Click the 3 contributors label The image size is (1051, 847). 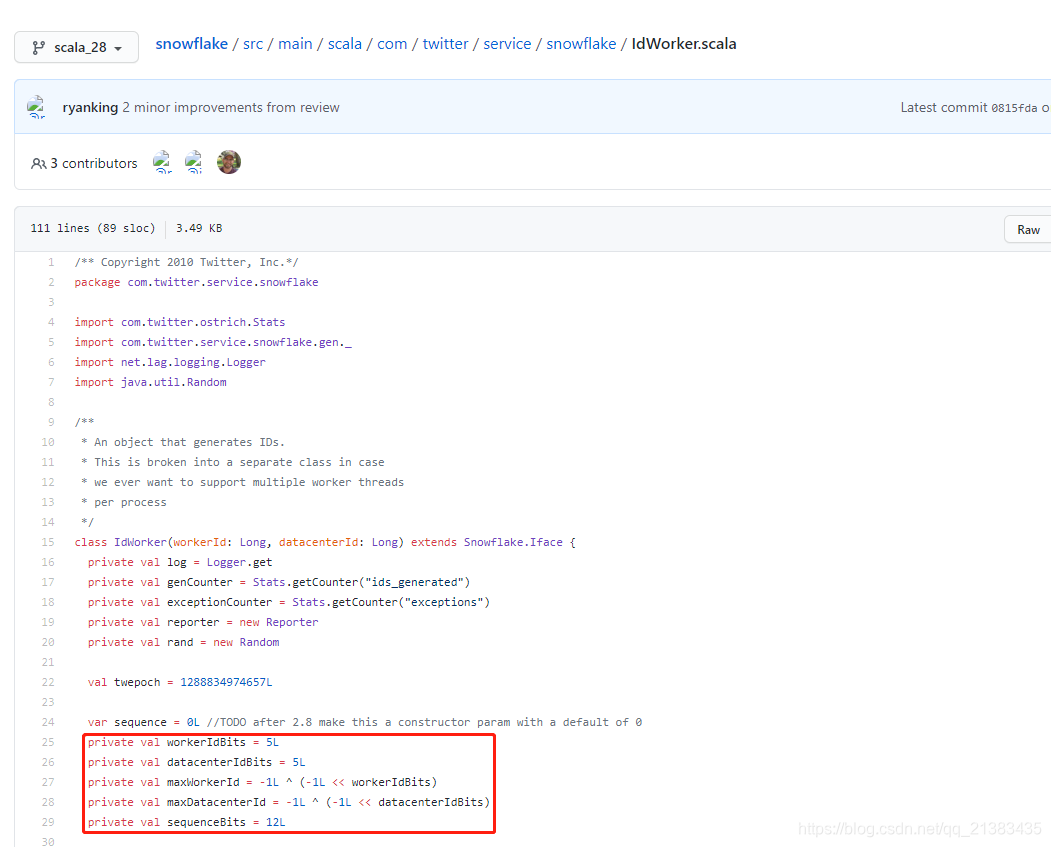(94, 164)
